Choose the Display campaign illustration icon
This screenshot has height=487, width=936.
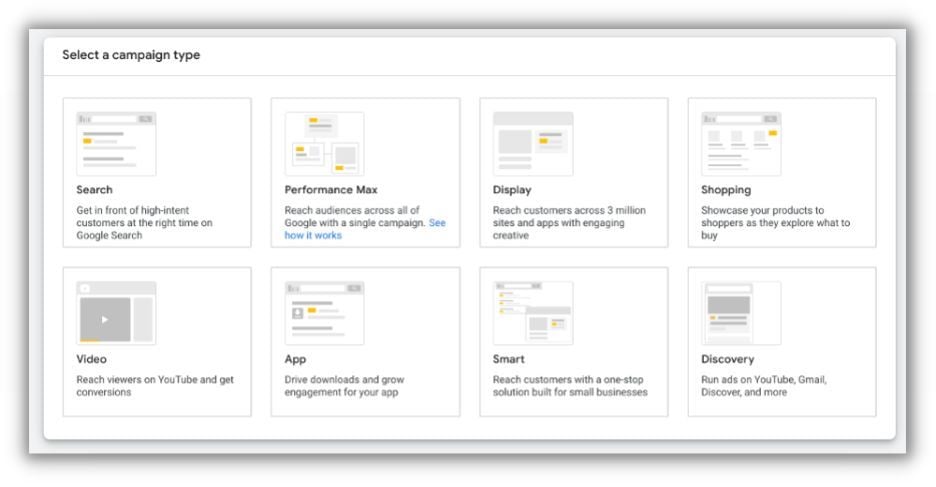[x=533, y=143]
